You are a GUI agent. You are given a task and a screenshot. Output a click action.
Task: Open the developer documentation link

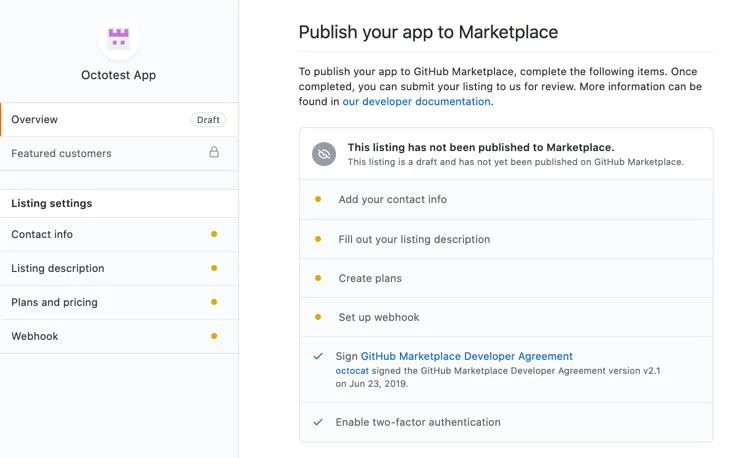(417, 101)
